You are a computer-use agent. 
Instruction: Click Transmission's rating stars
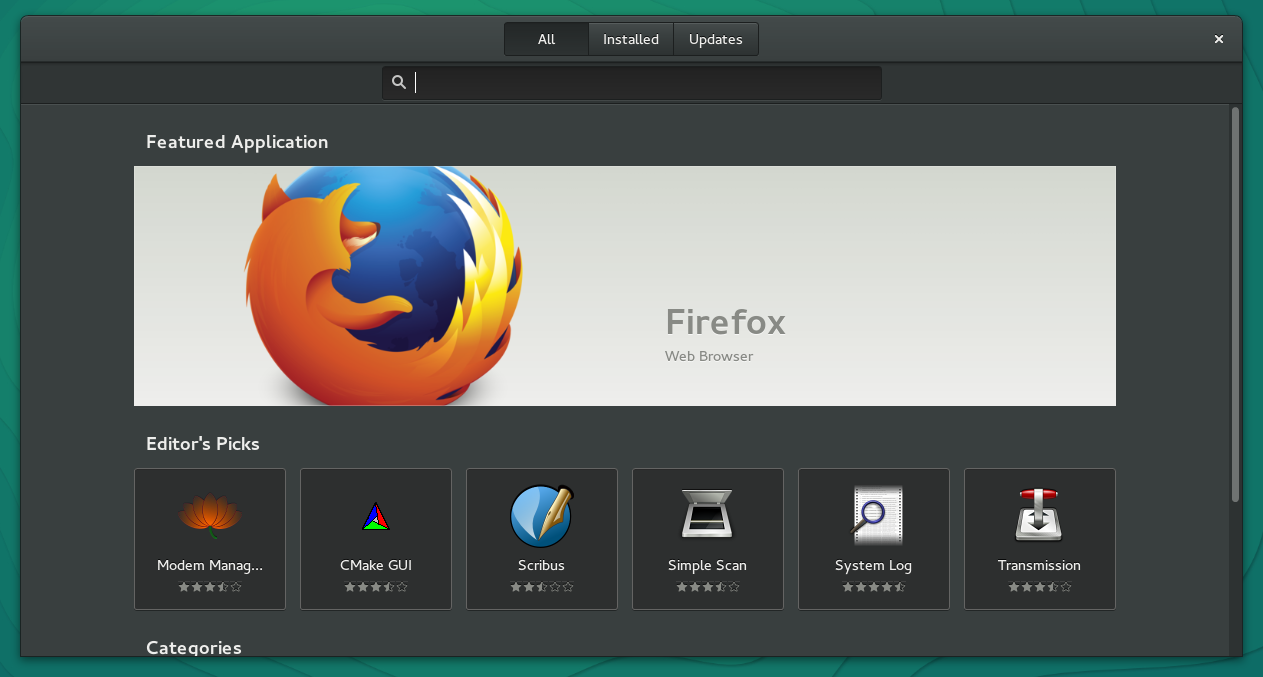1039,587
